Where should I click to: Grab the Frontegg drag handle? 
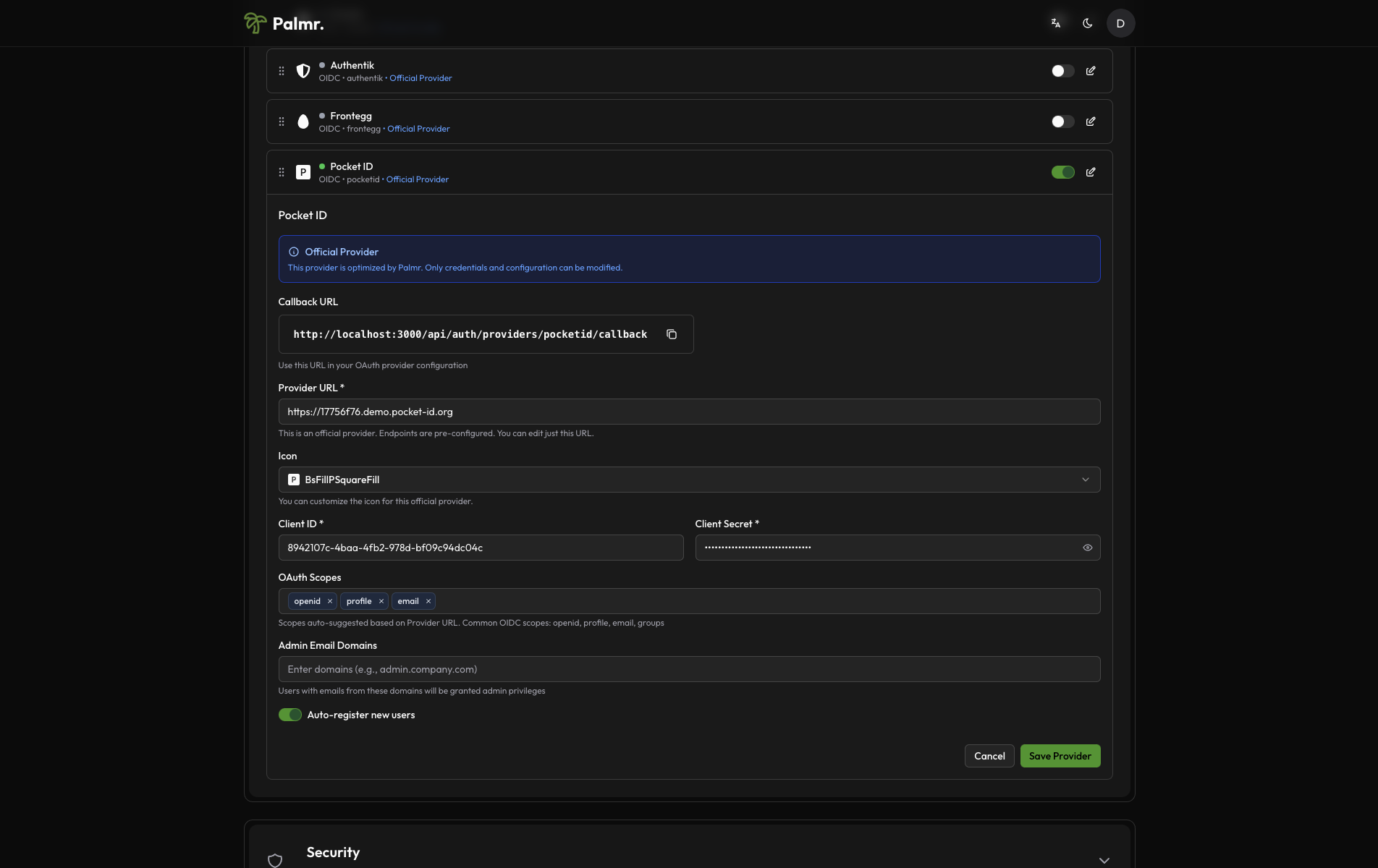tap(282, 122)
